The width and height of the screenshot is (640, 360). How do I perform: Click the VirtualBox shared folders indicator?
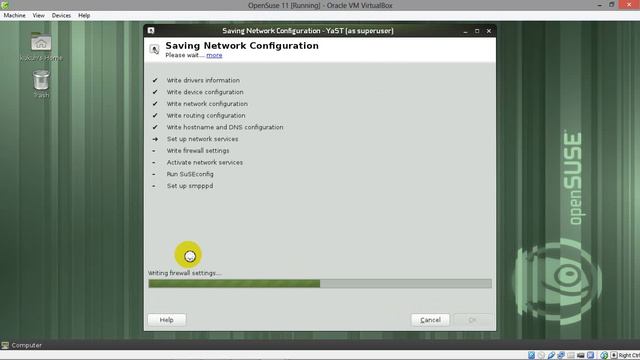(571, 356)
